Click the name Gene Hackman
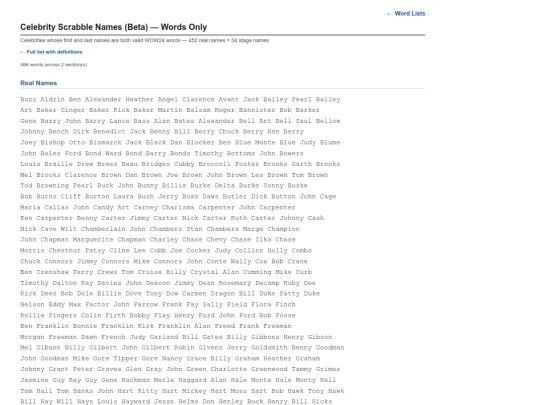This screenshot has height=405, width=540. 125,380
